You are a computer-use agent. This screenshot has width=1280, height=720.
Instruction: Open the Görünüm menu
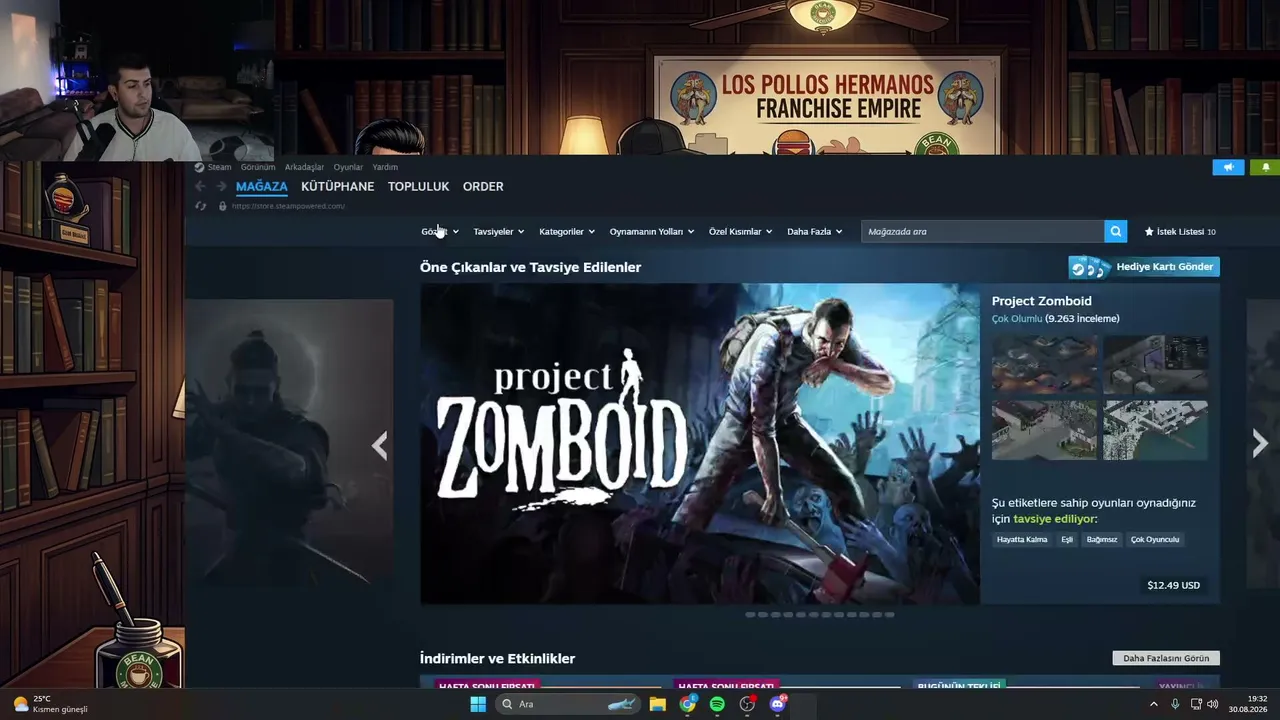[x=258, y=167]
